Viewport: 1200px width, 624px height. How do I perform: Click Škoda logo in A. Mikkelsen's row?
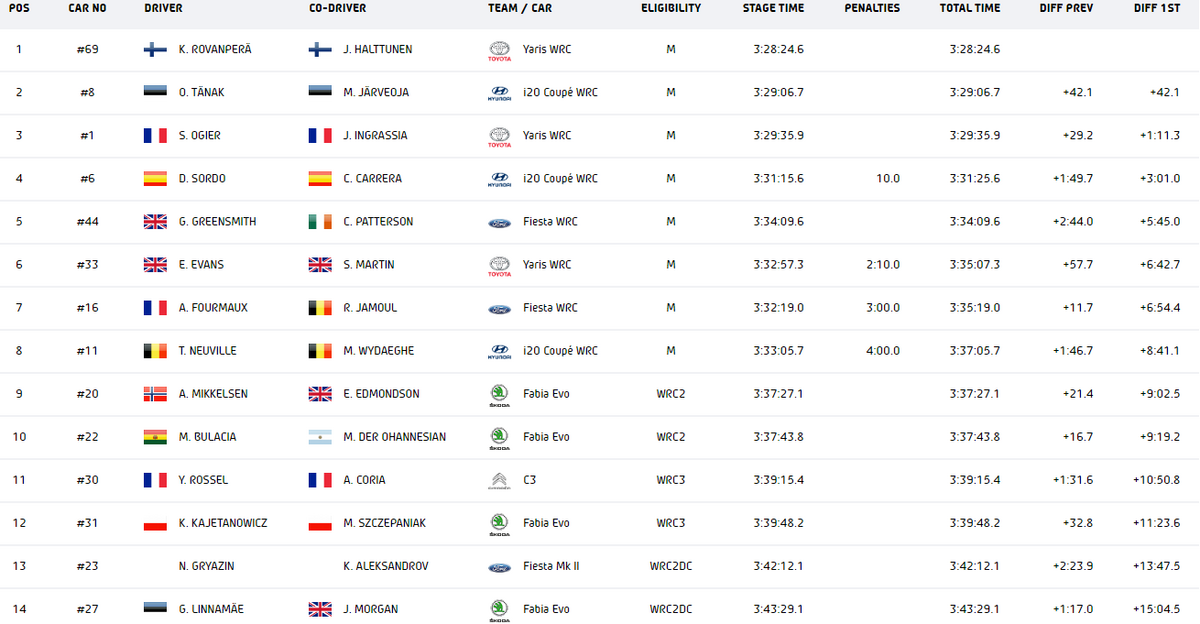point(498,394)
